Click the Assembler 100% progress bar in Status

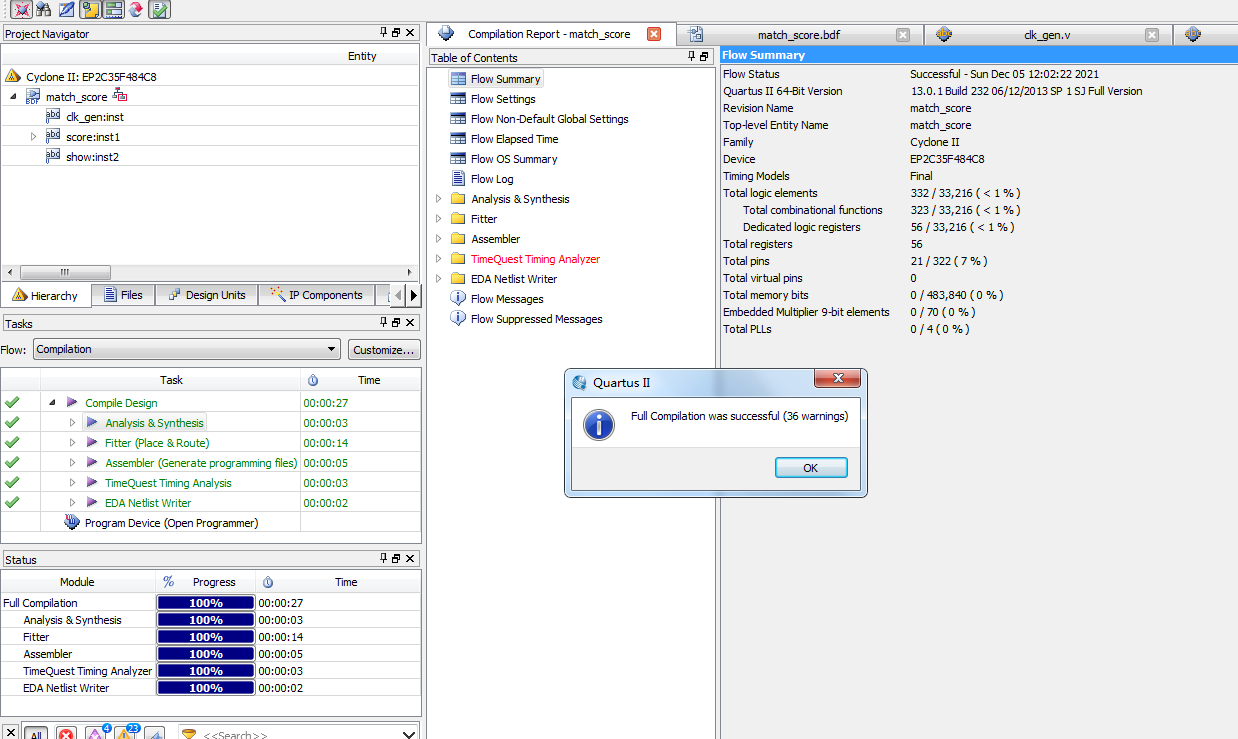coord(206,654)
